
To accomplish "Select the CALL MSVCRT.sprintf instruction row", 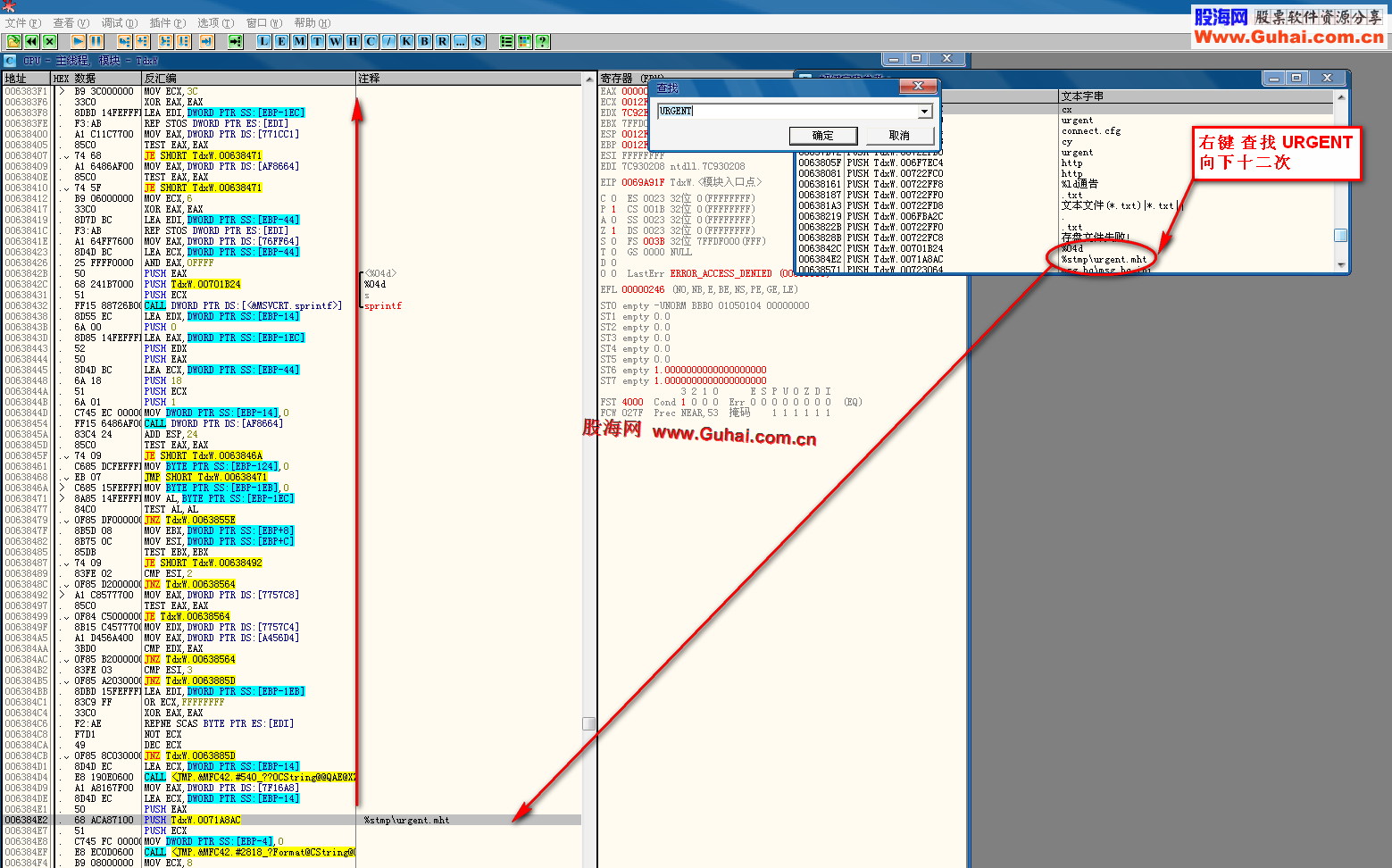I will [293, 305].
